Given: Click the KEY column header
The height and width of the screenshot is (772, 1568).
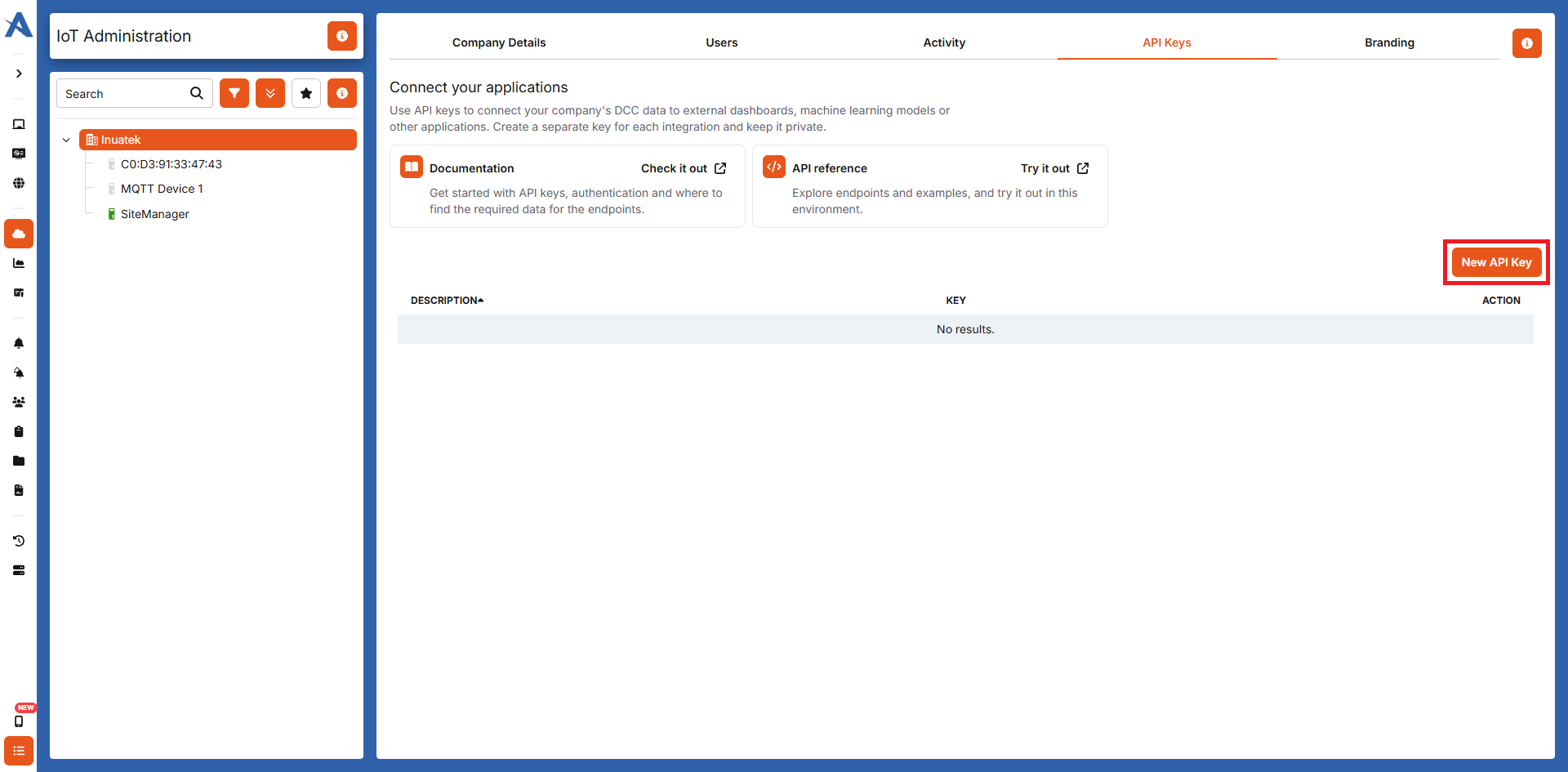Looking at the screenshot, I should (955, 301).
